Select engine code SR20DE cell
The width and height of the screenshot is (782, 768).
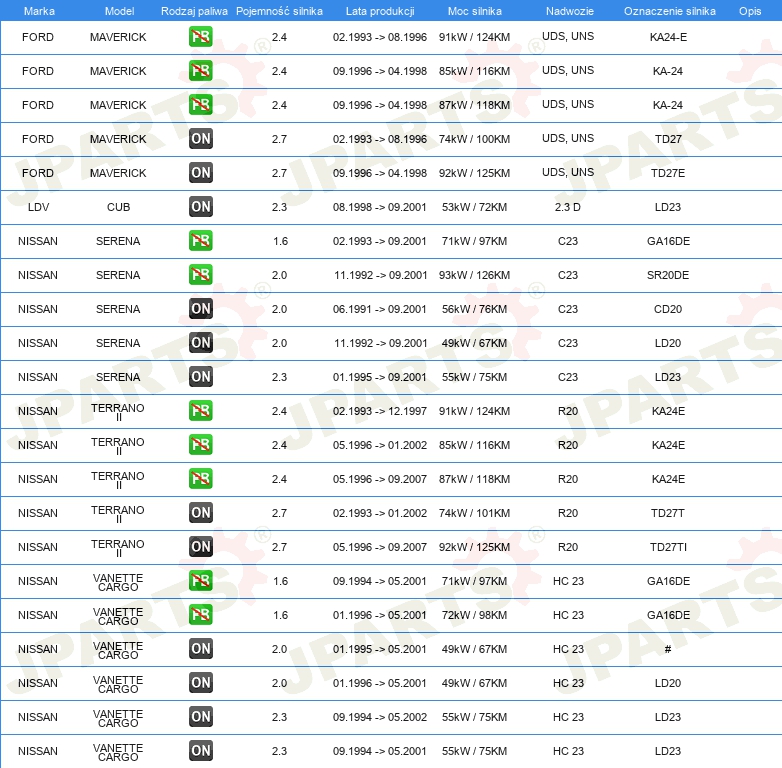pos(668,275)
